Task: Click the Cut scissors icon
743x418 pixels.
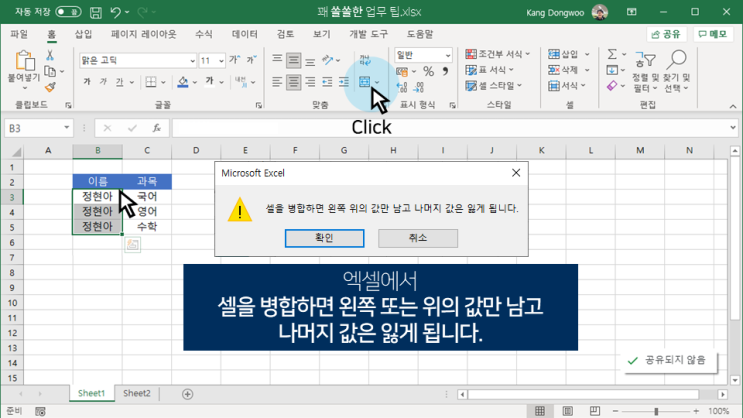Action: tap(50, 55)
